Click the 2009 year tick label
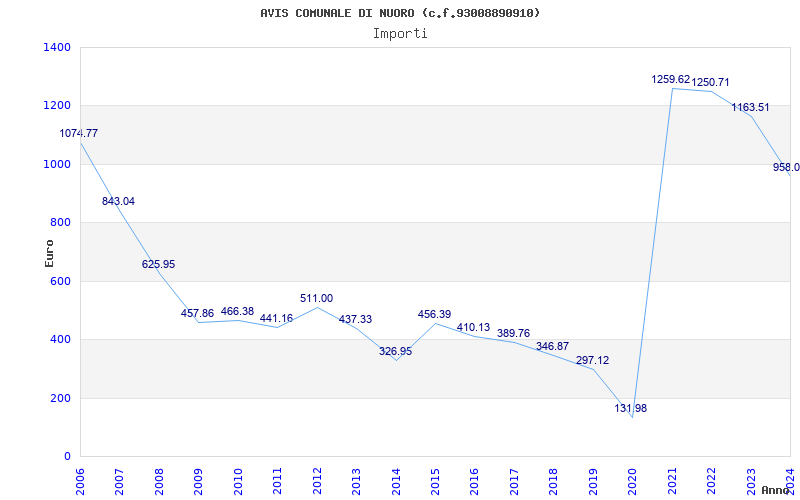The width and height of the screenshot is (800, 500). coord(199,480)
